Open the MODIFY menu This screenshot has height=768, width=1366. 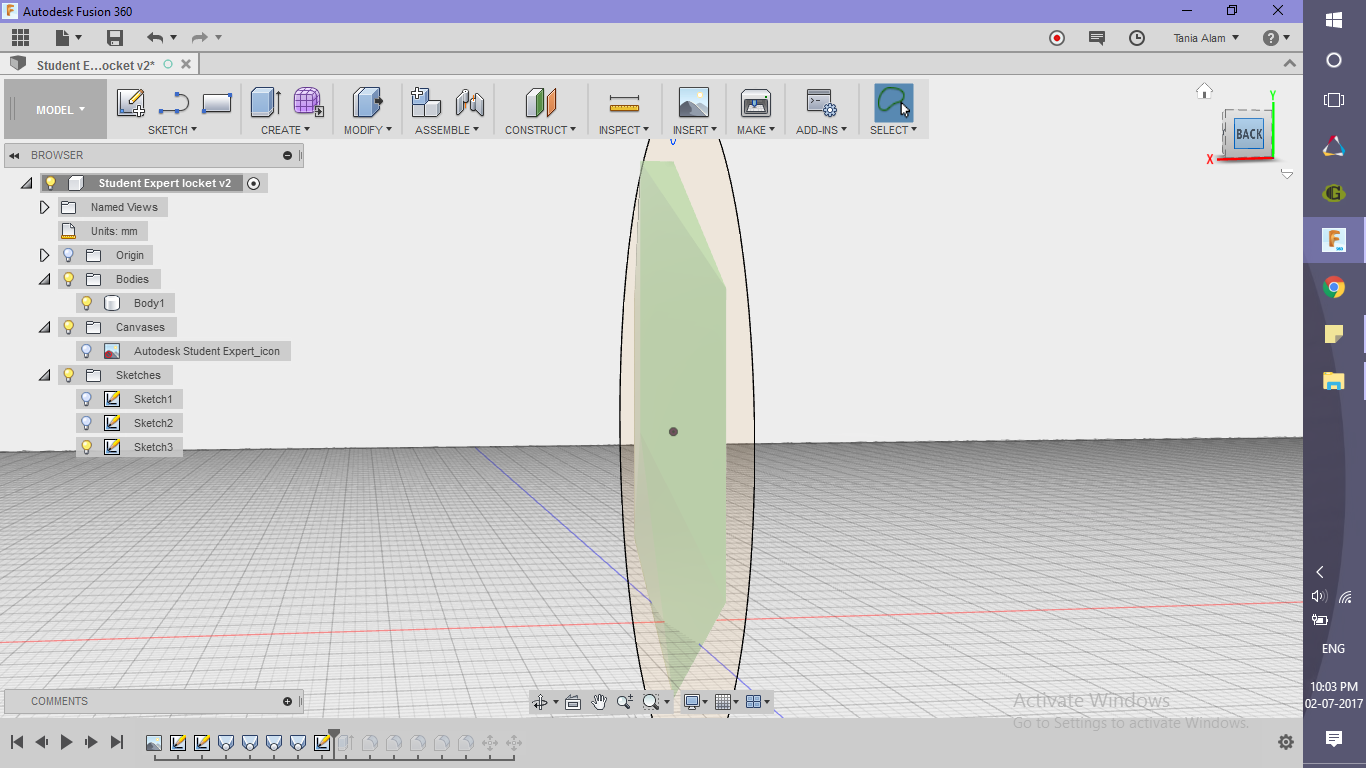coord(367,130)
